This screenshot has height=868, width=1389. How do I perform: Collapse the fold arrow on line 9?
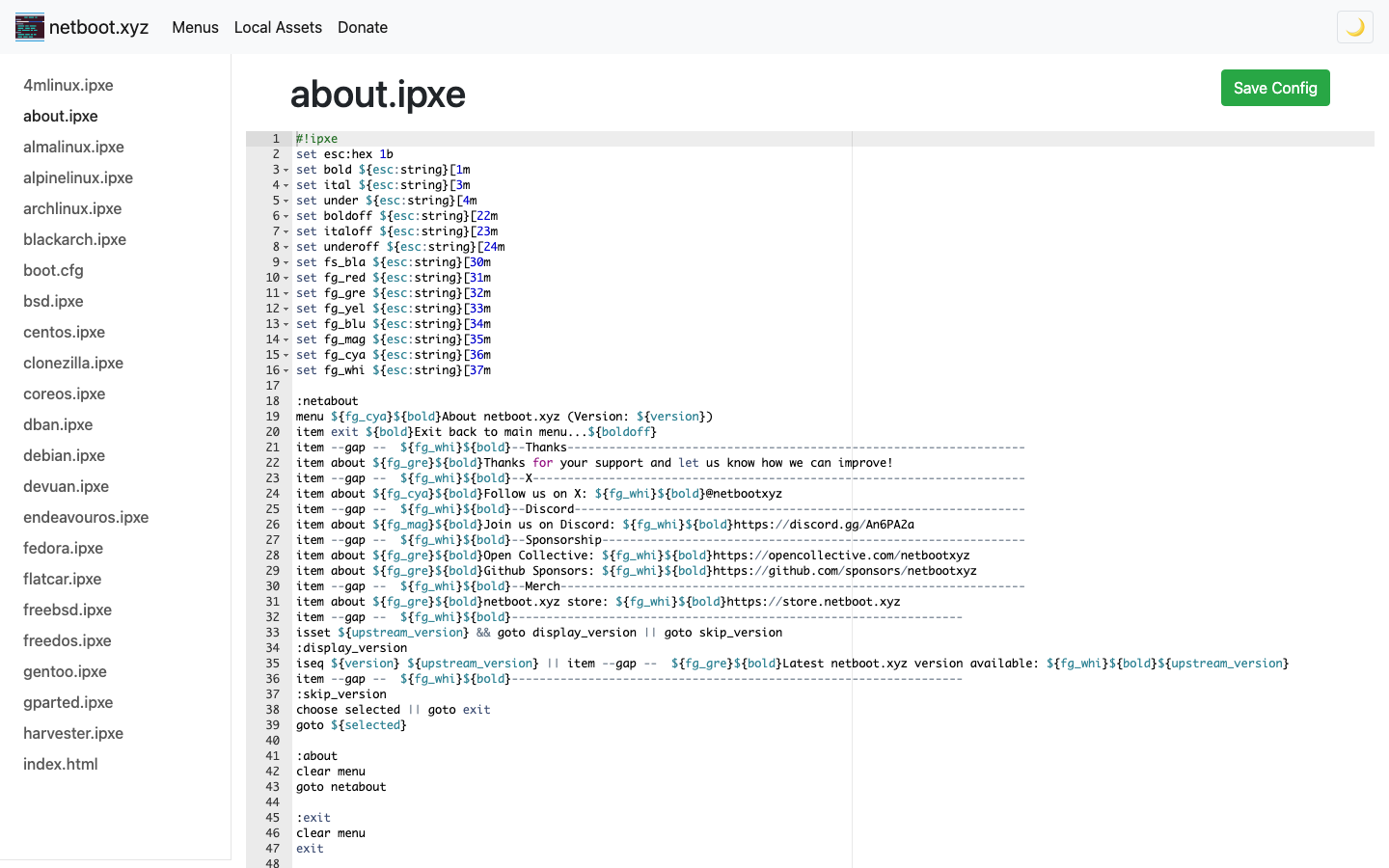tap(286, 262)
